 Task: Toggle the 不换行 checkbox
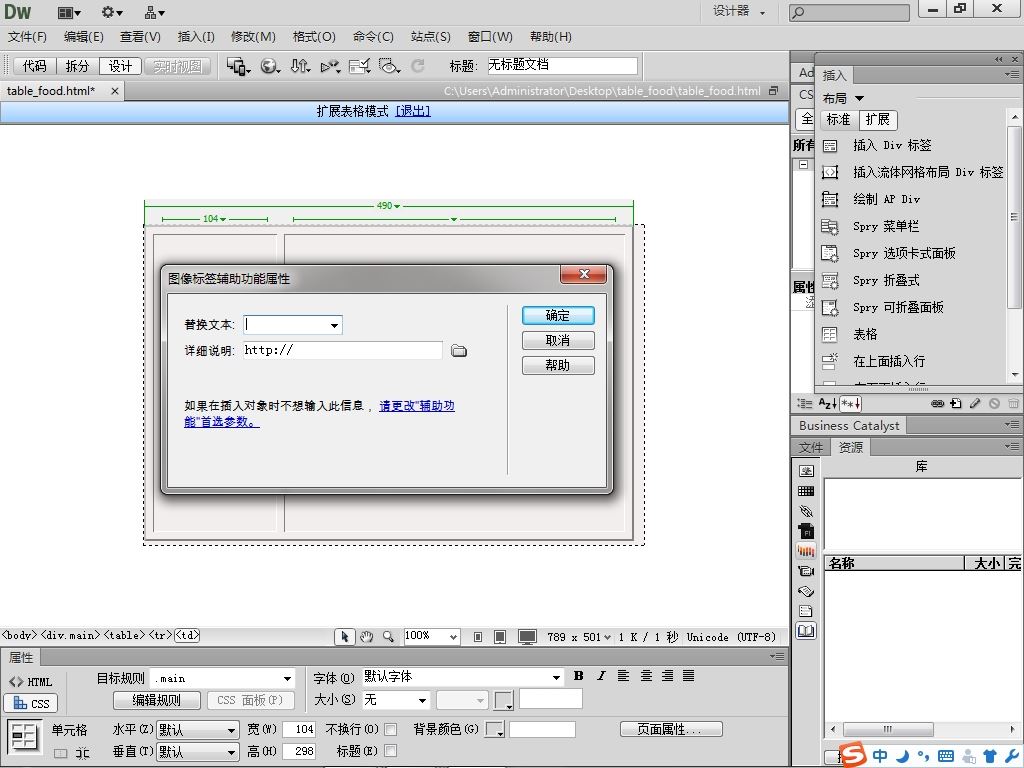391,729
